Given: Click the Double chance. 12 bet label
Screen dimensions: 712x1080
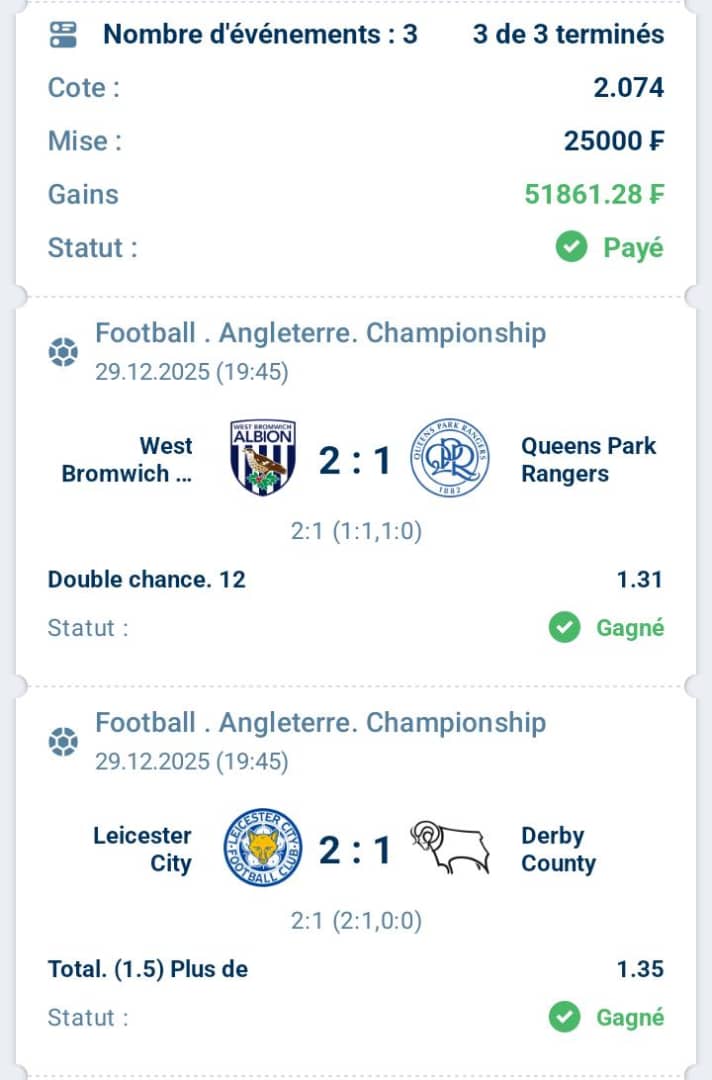Looking at the screenshot, I should point(146,579).
